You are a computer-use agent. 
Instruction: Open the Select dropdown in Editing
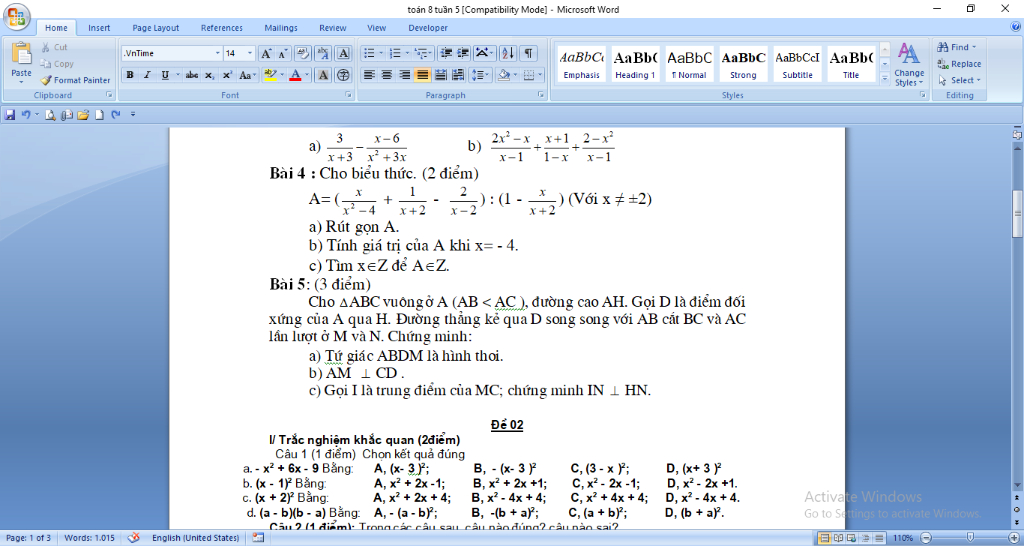coord(959,80)
